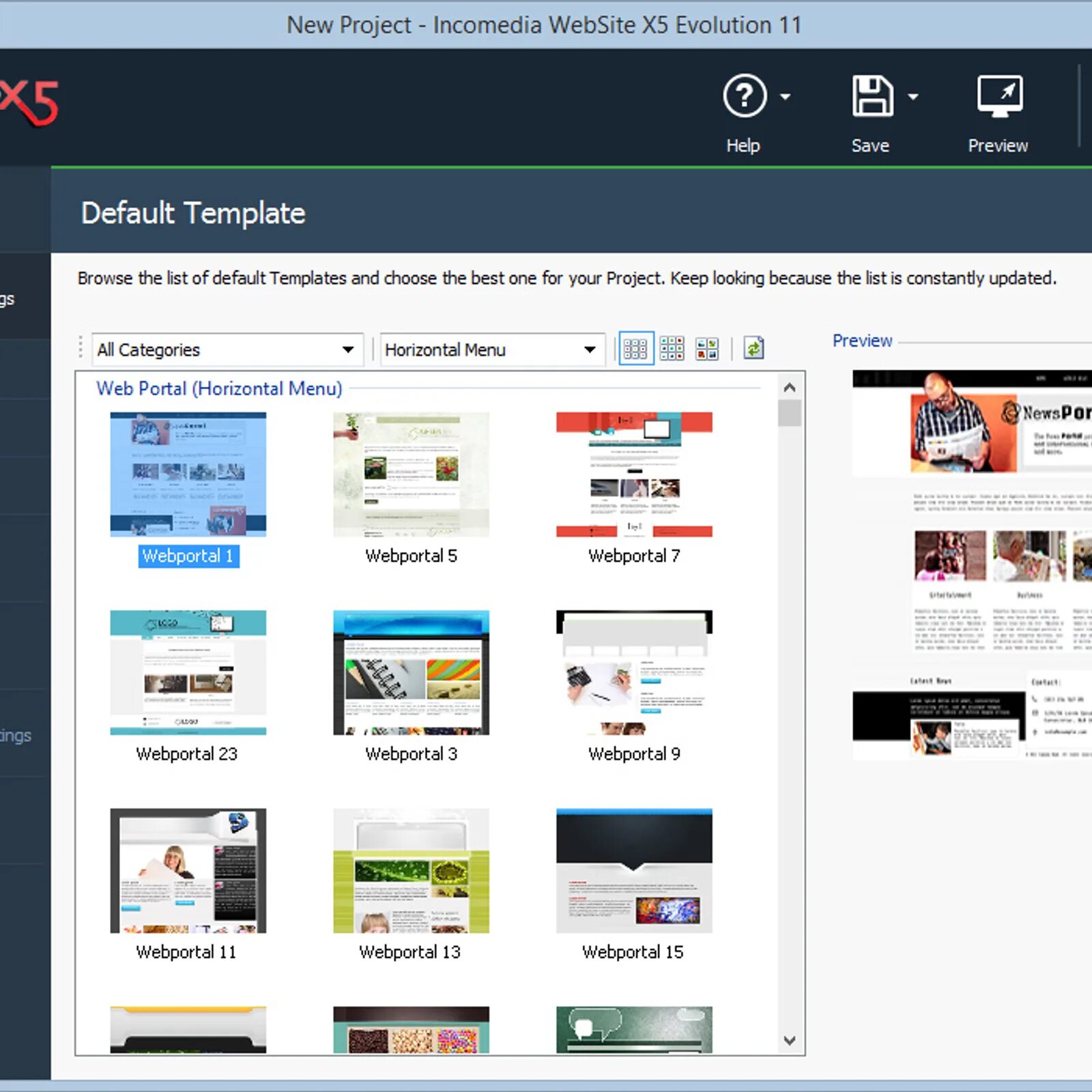Click the "Browse the list of default Templates" description
The width and height of the screenshot is (1092, 1092).
click(566, 278)
